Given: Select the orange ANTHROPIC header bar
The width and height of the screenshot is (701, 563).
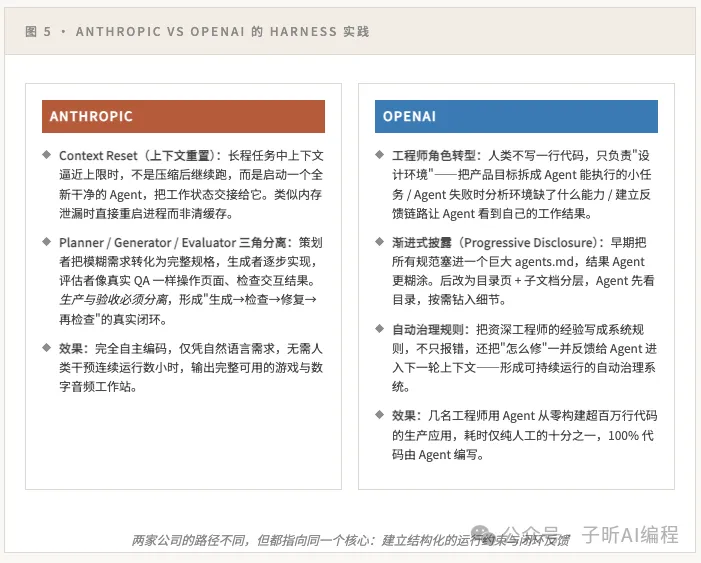Looking at the screenshot, I should click(183, 116).
